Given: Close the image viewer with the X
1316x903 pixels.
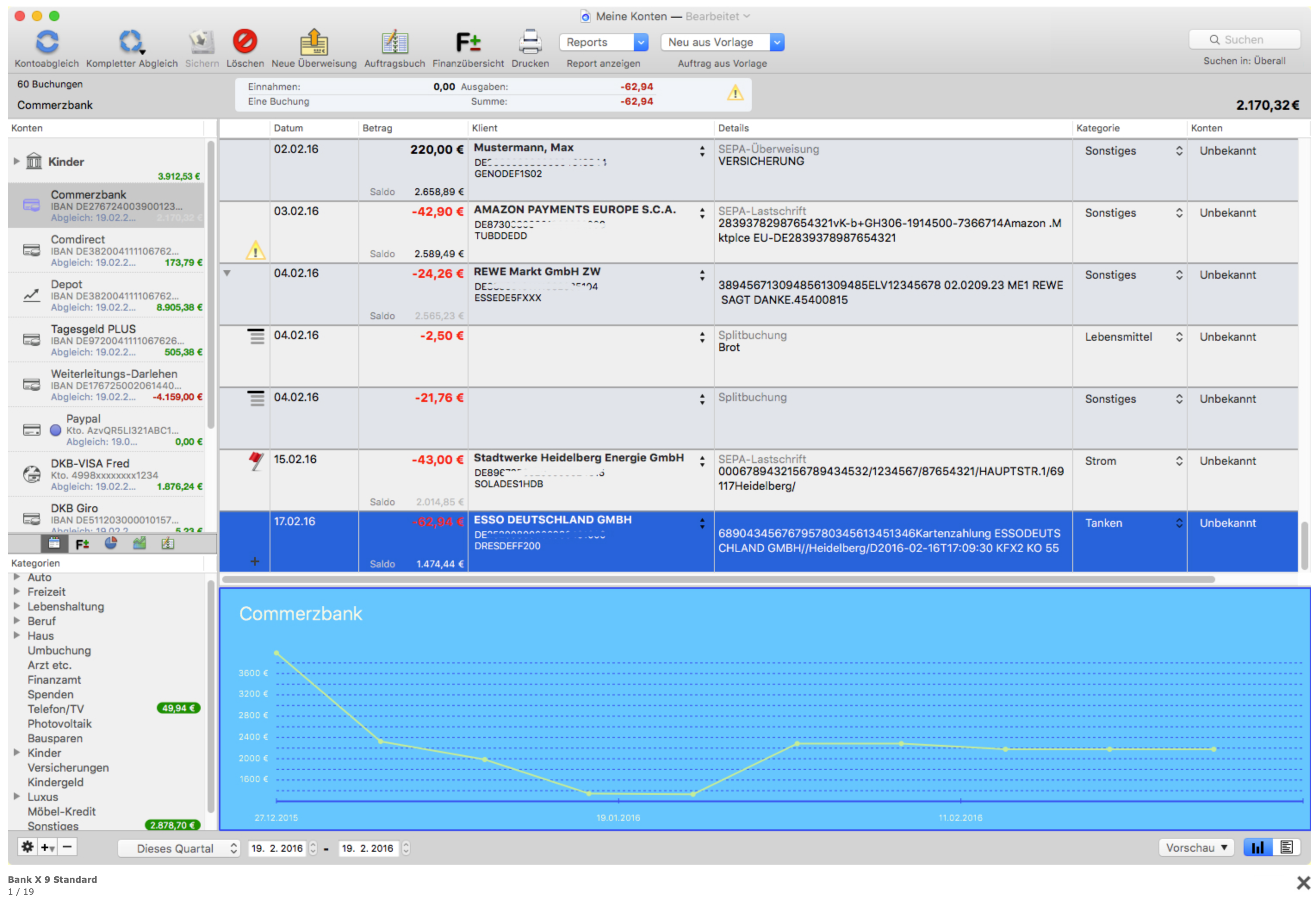Looking at the screenshot, I should click(x=1303, y=883).
